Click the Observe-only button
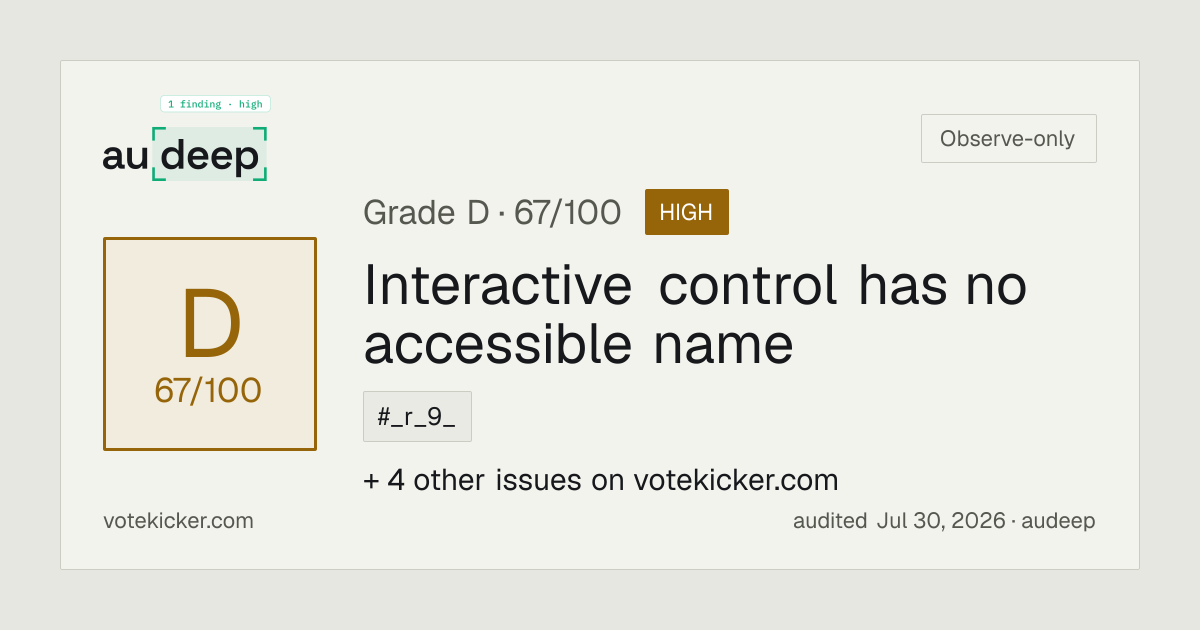The height and width of the screenshot is (630, 1200). pyautogui.click(x=1008, y=139)
